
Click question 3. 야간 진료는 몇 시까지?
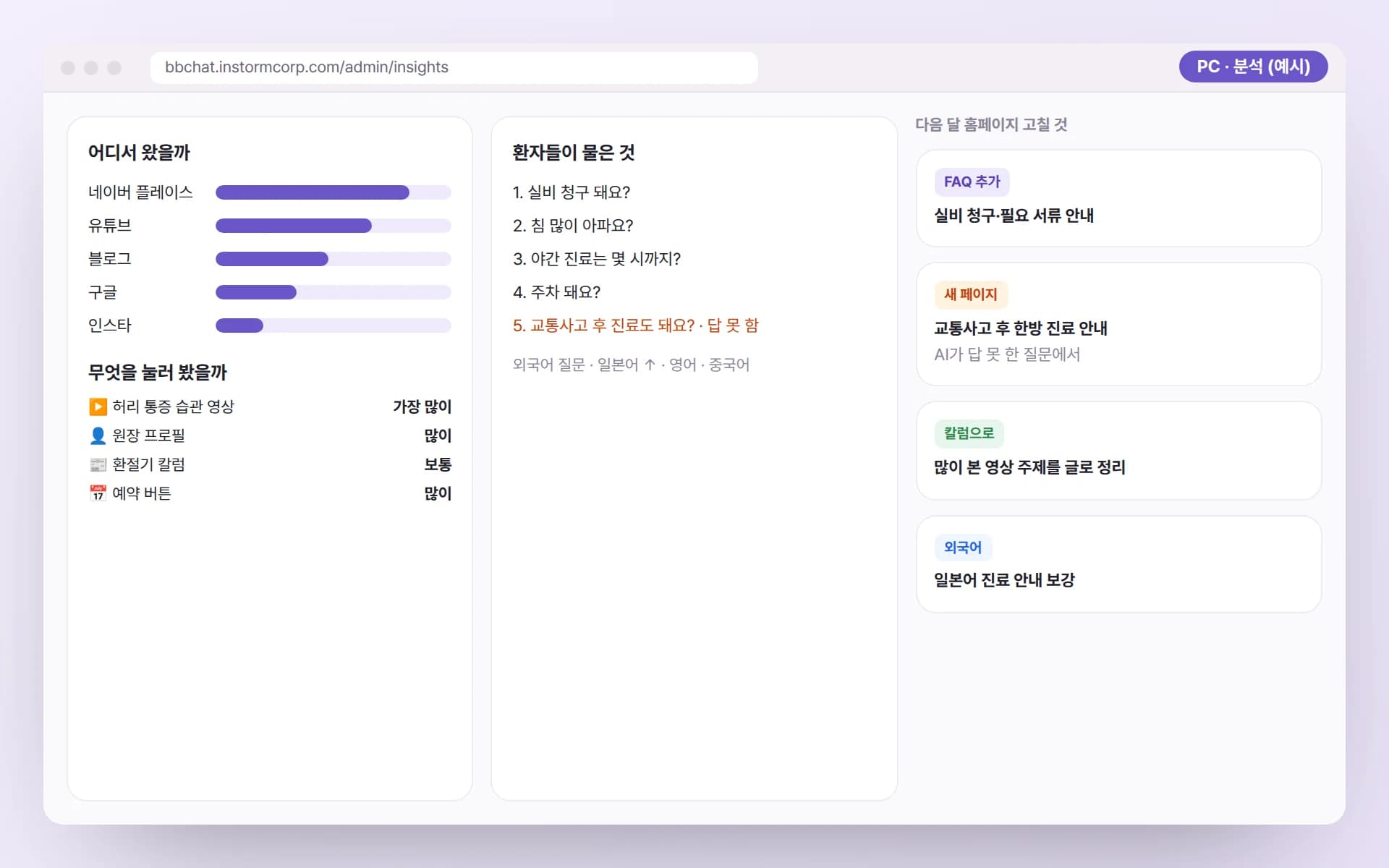597,259
